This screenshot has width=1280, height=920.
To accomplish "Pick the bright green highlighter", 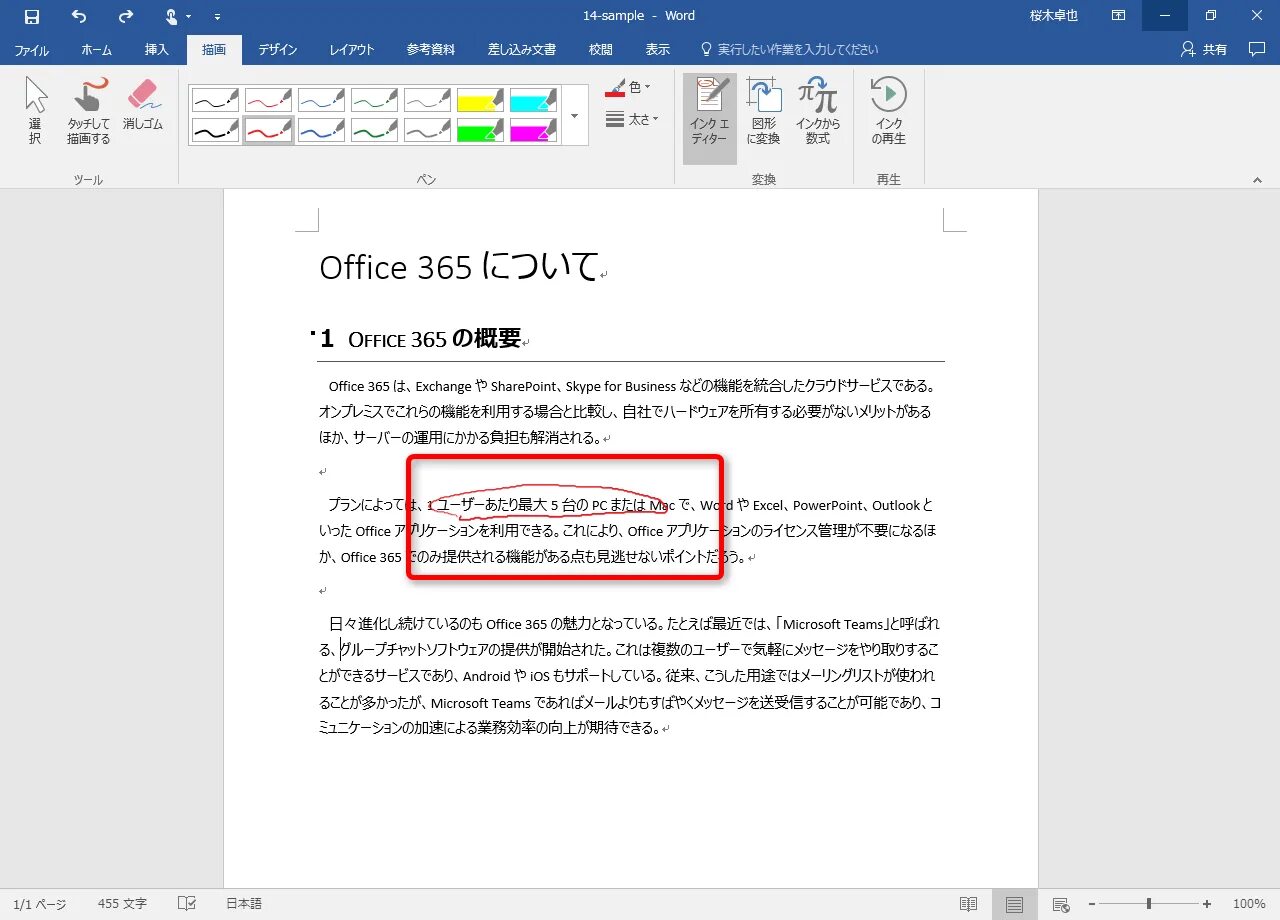I will pos(480,130).
